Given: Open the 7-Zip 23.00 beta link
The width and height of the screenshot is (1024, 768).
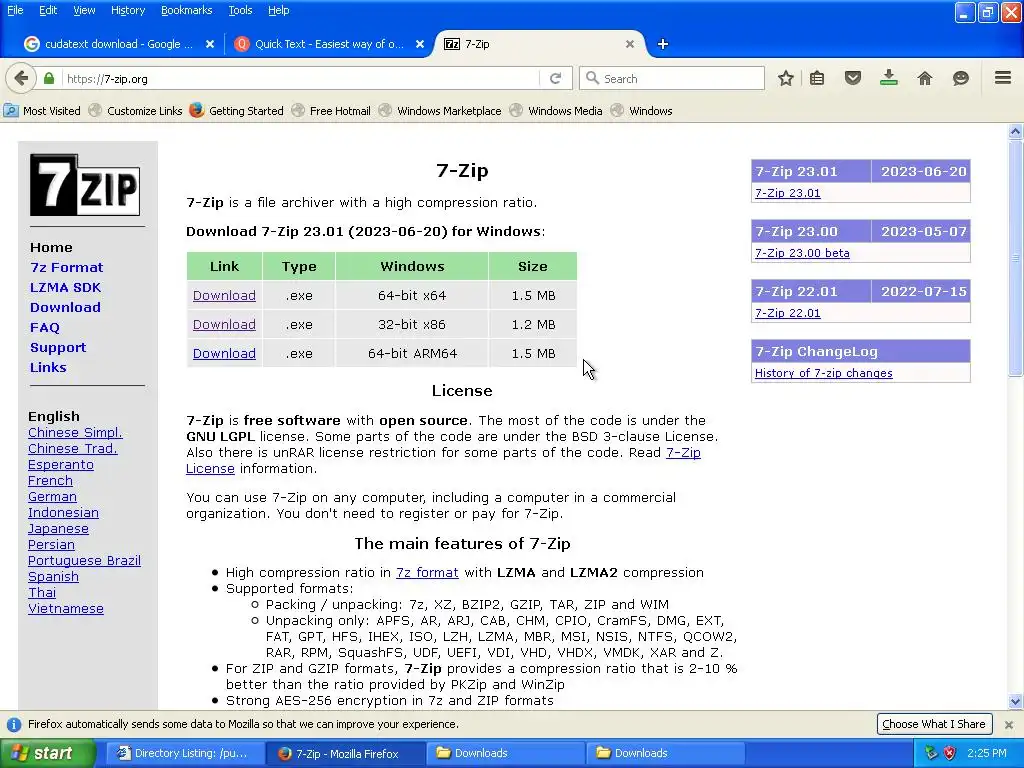Looking at the screenshot, I should click(x=802, y=253).
